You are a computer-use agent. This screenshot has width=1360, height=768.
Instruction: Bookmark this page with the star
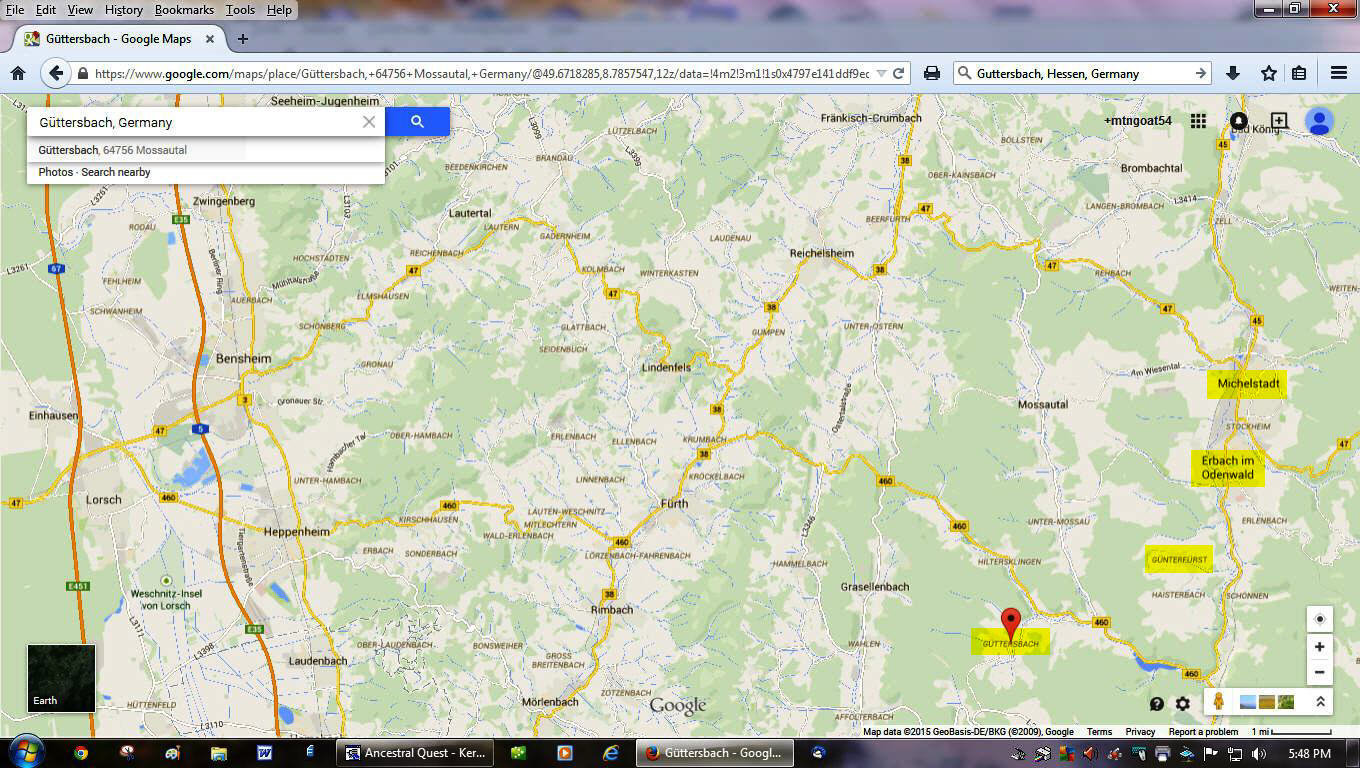(1268, 73)
